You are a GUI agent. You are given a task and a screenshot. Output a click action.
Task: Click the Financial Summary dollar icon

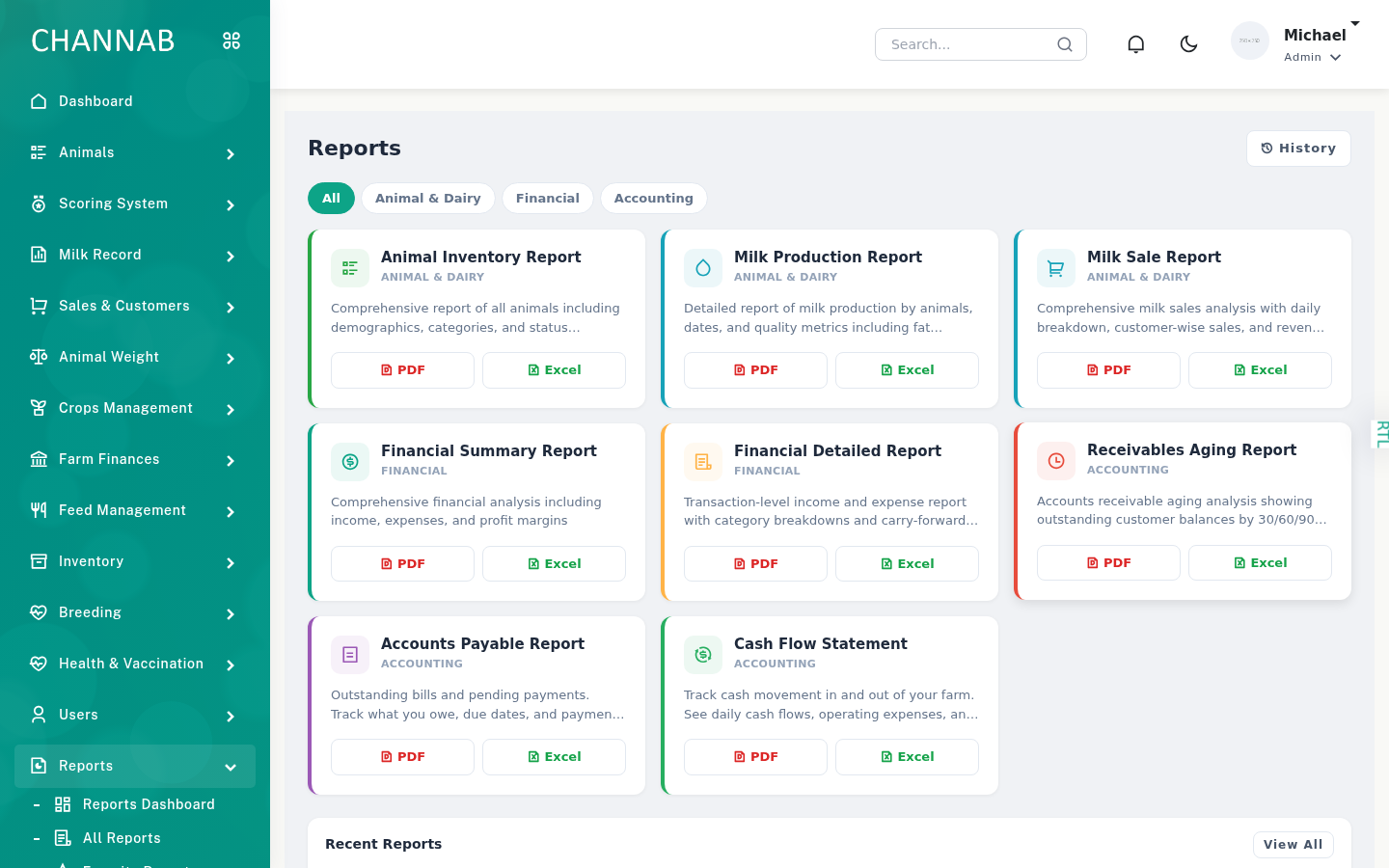pos(350,462)
